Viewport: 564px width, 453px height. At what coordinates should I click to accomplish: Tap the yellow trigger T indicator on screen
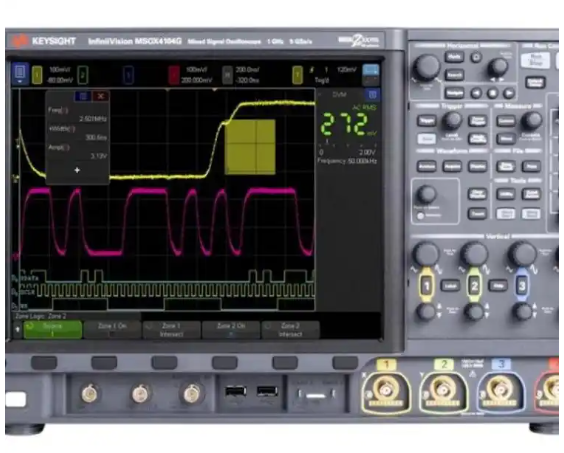(297, 75)
